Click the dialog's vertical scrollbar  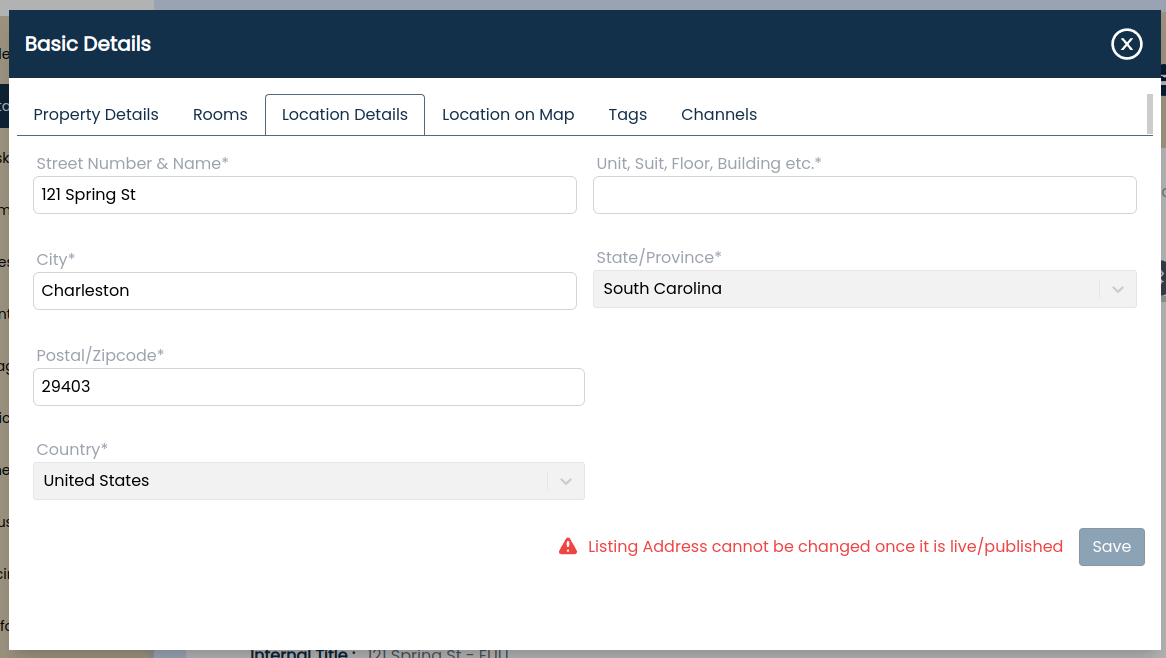(x=1149, y=113)
